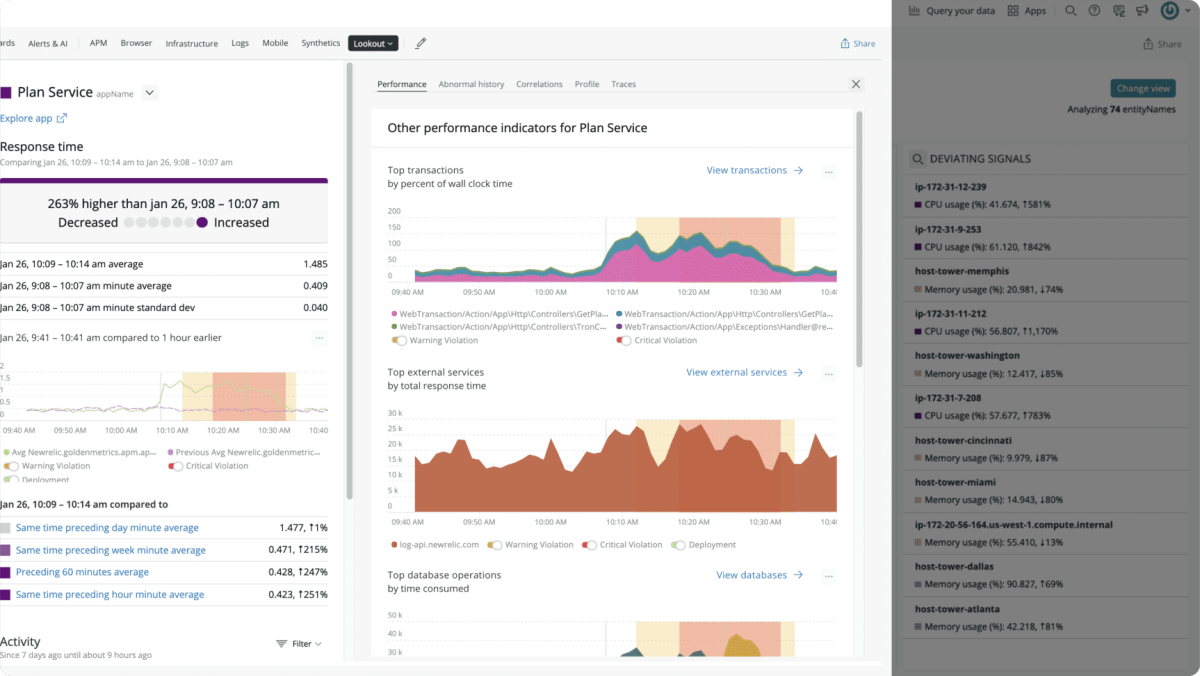Click gray swatch beside preceding day average
1200x676 pixels.
[6, 528]
